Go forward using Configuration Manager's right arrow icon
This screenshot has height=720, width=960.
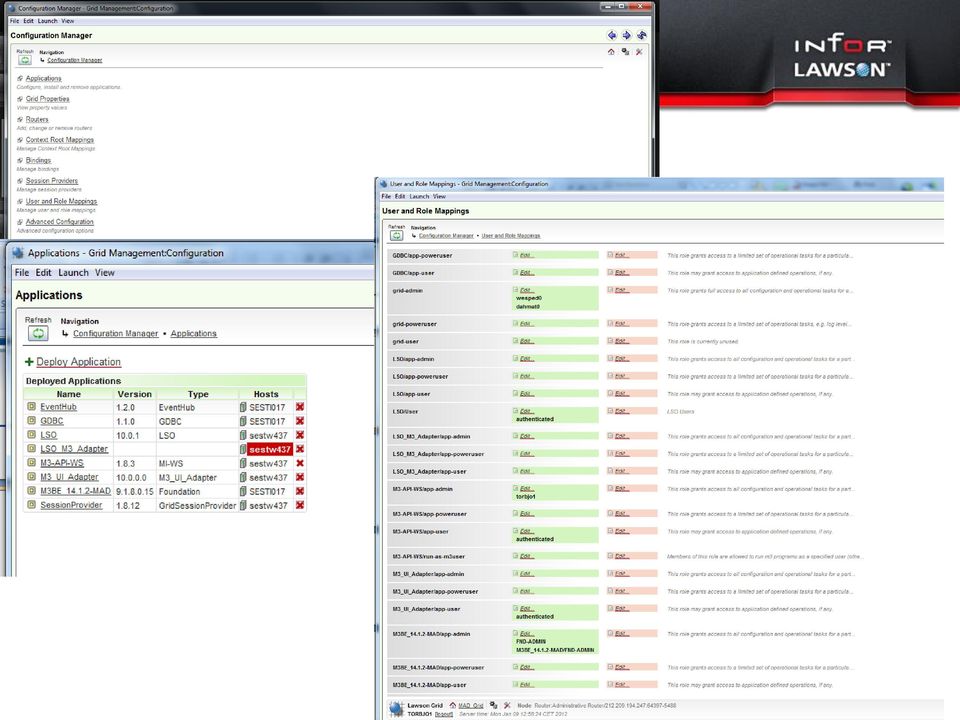(626, 36)
